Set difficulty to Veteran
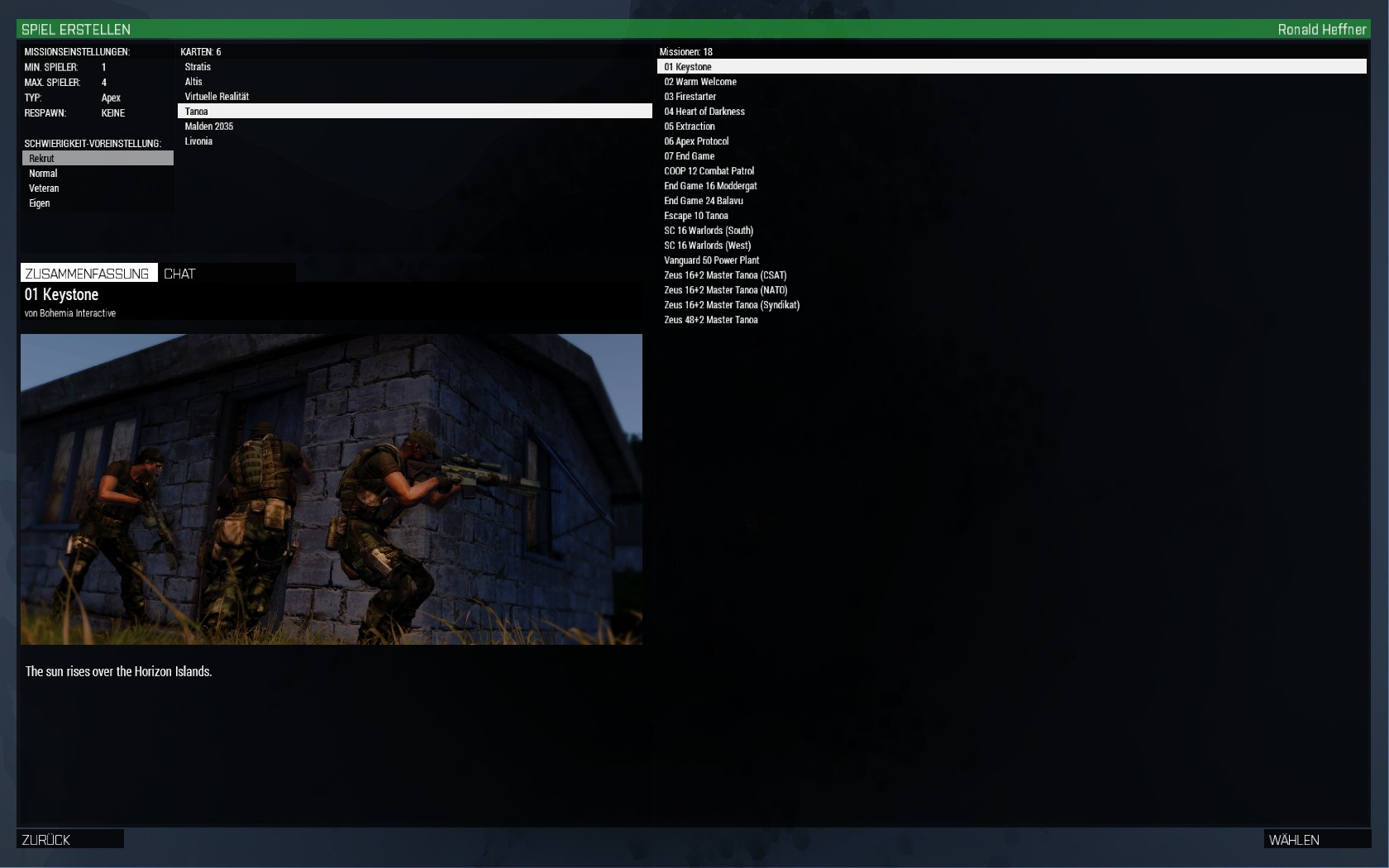This screenshot has height=868, width=1389. (x=98, y=188)
